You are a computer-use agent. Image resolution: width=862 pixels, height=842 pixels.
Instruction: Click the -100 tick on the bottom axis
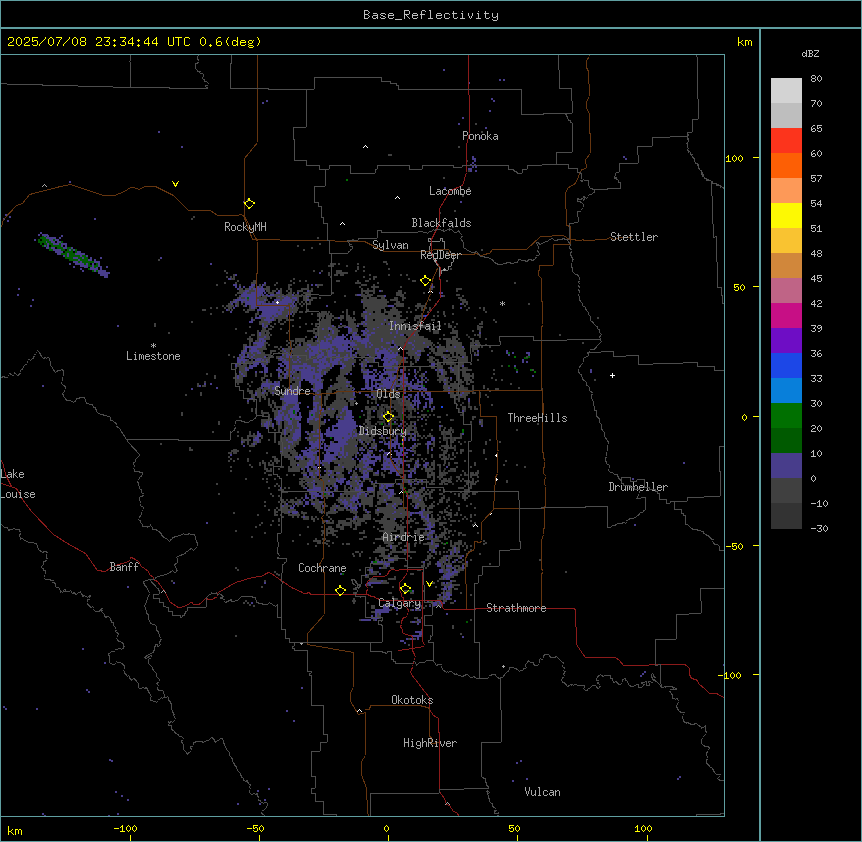coord(125,828)
